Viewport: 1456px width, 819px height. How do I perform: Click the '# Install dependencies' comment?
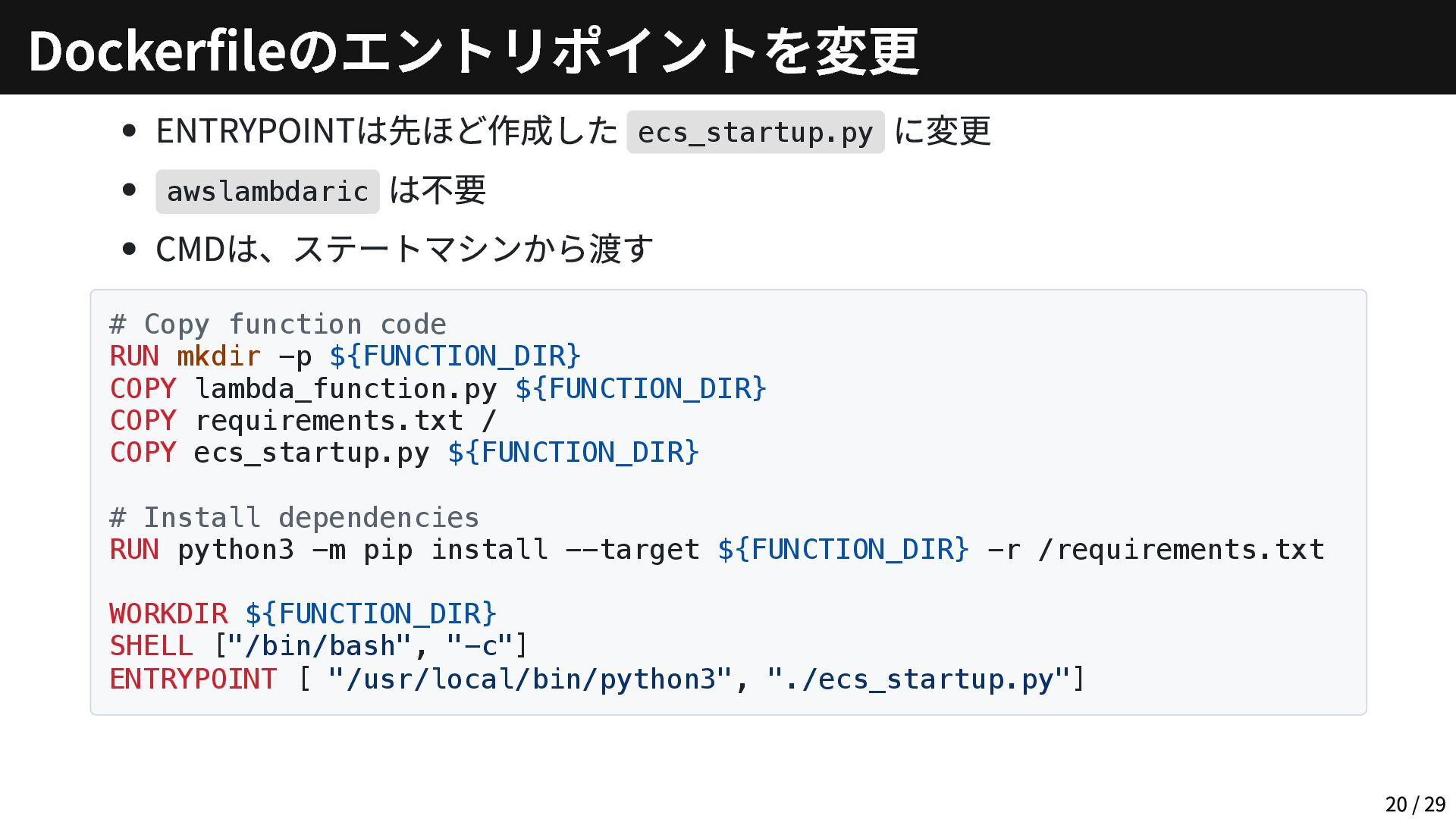point(294,517)
